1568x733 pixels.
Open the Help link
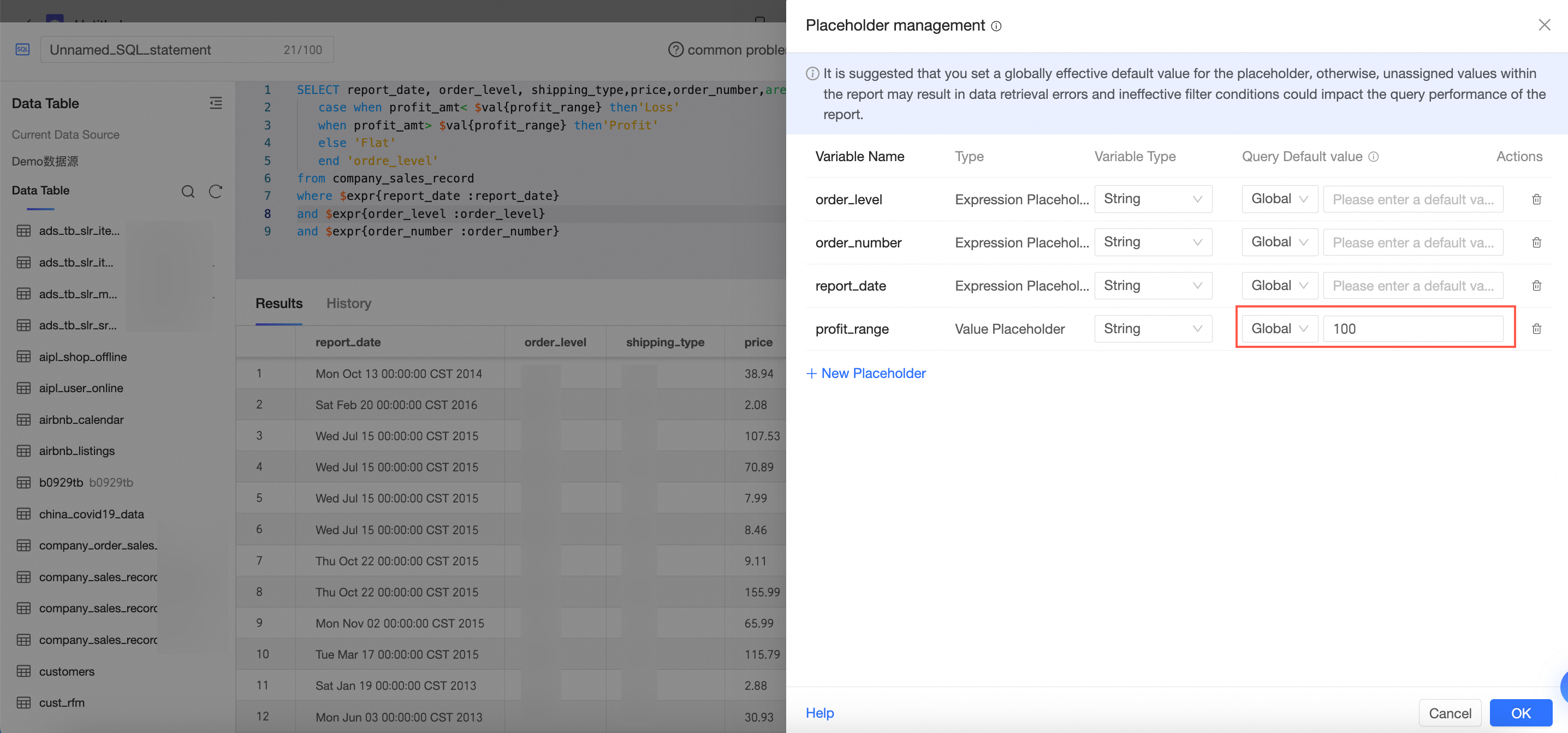pos(819,713)
